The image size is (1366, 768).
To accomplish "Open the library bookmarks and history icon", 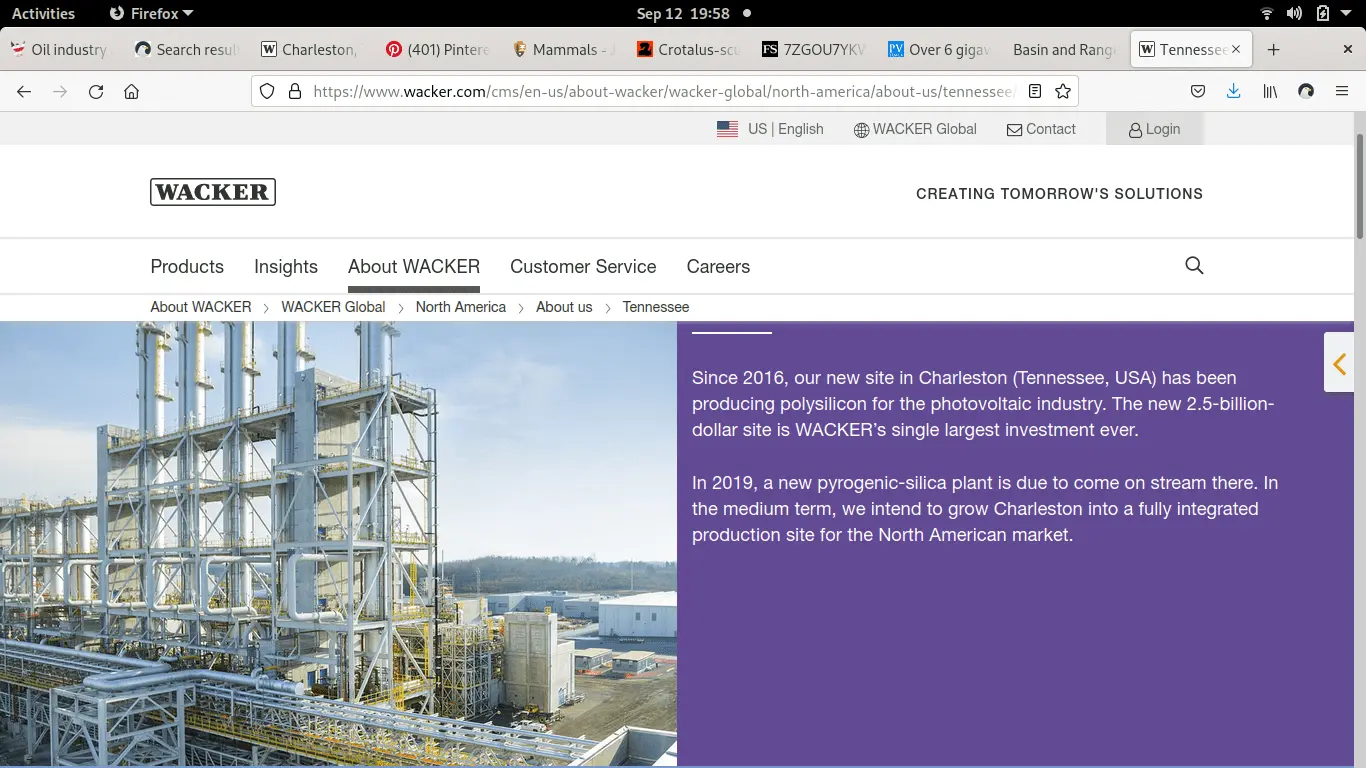I will (1270, 91).
